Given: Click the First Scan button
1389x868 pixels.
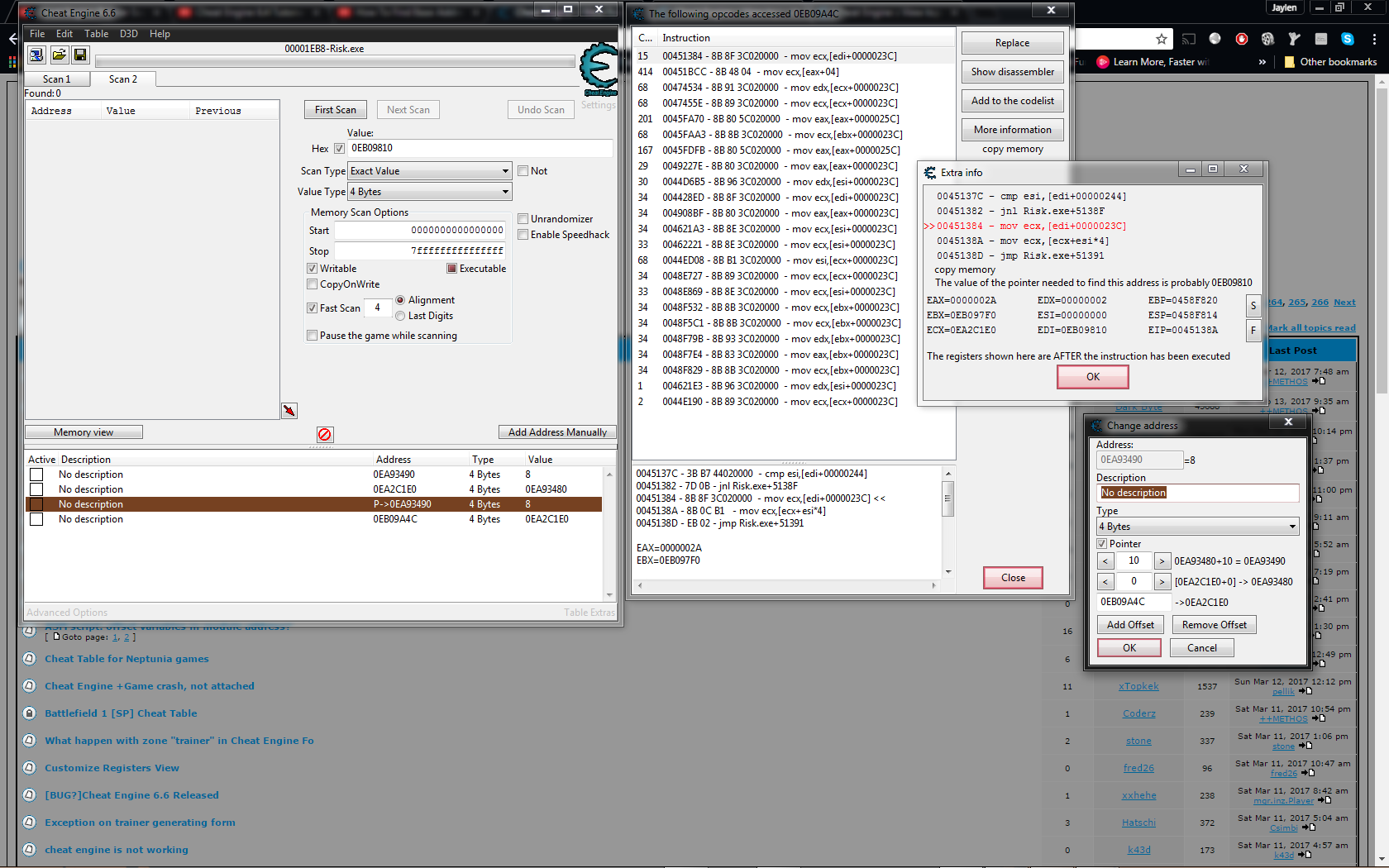Looking at the screenshot, I should click(336, 110).
